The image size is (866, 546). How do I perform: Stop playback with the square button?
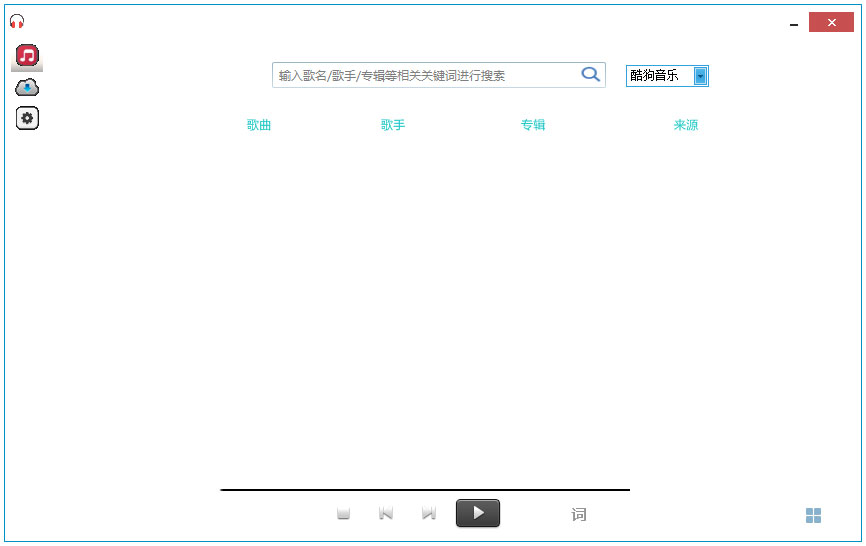click(343, 514)
